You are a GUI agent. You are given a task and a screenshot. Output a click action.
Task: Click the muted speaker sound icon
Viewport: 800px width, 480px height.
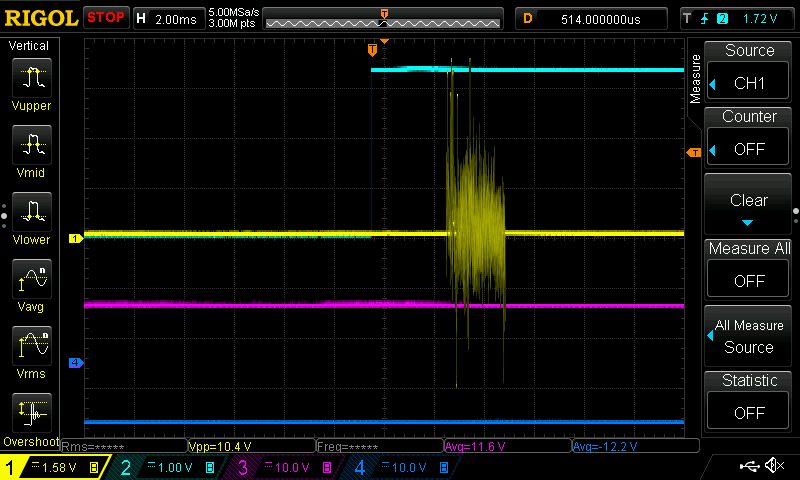point(774,465)
